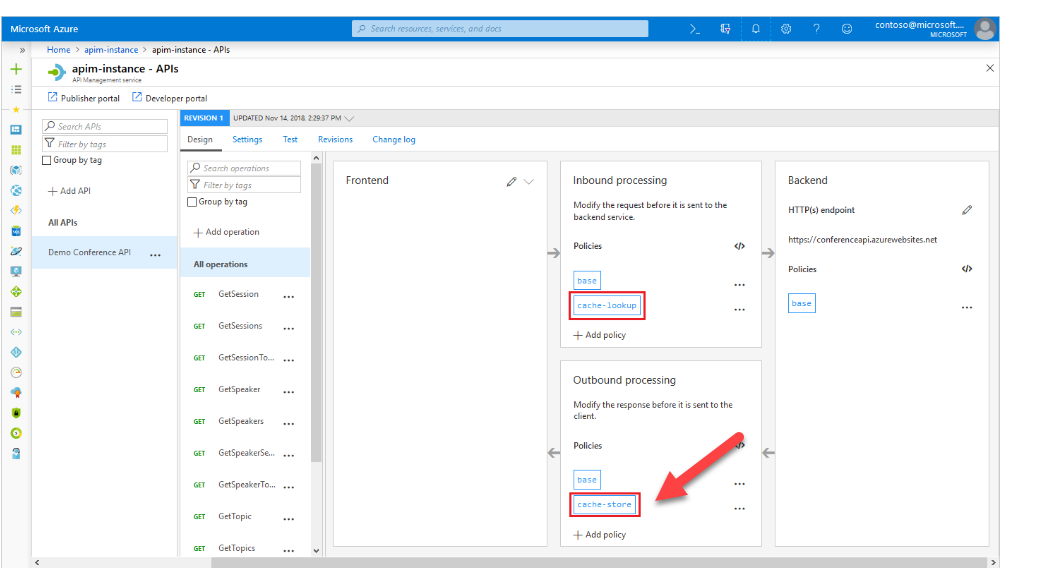Click the pencil edit icon in the Frontend panel

pos(511,181)
